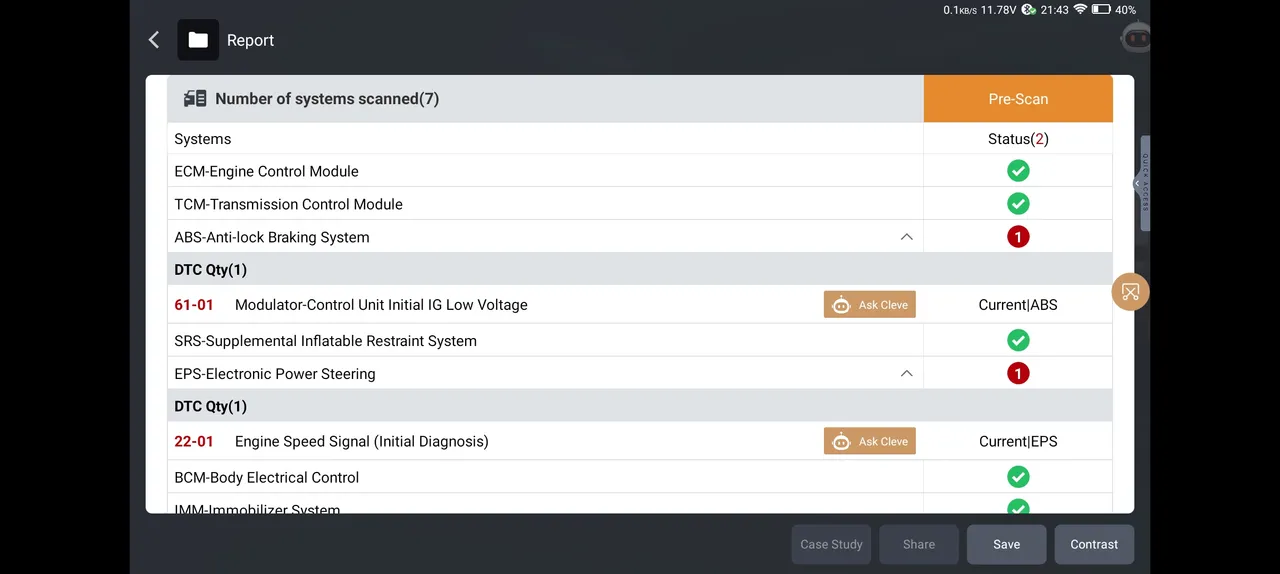This screenshot has width=1280, height=574.
Task: Tap the Status(2) column header
Action: click(1018, 139)
